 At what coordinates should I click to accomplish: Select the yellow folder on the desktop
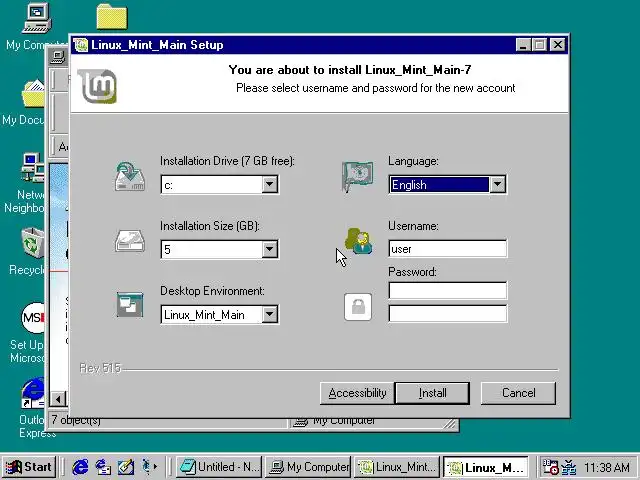[112, 17]
